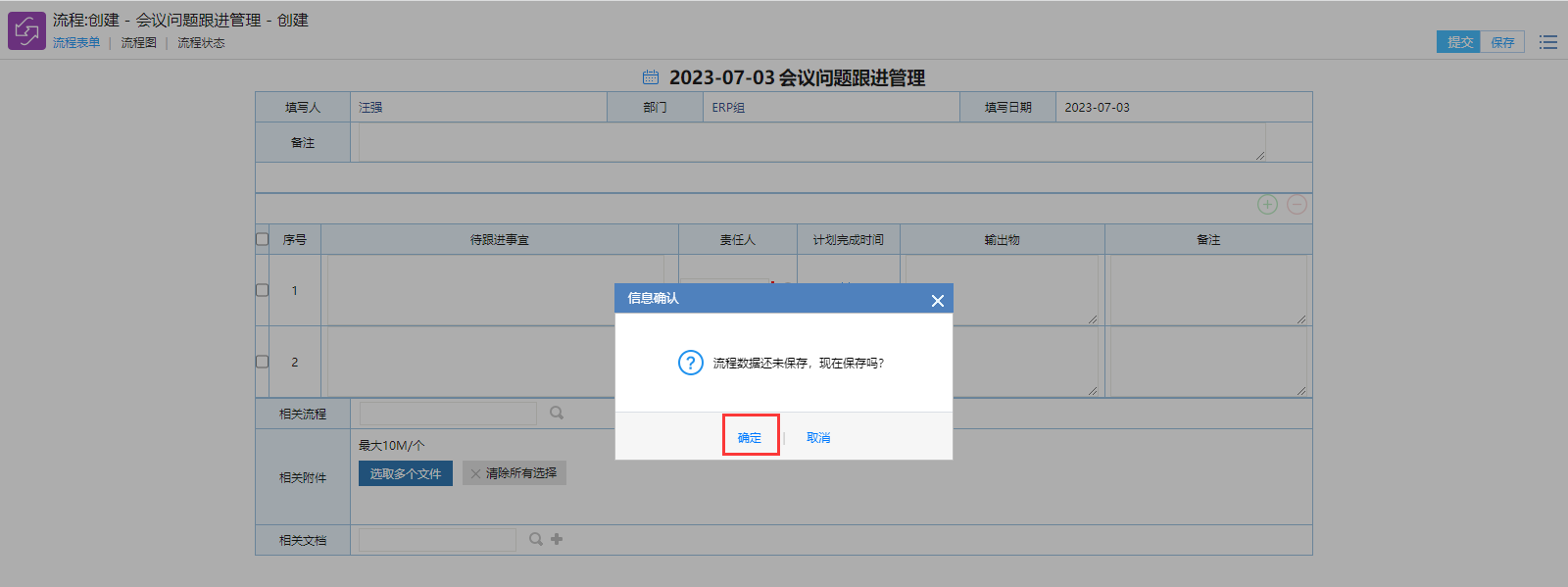
Task: Check the checkbox for row 2
Action: (262, 362)
